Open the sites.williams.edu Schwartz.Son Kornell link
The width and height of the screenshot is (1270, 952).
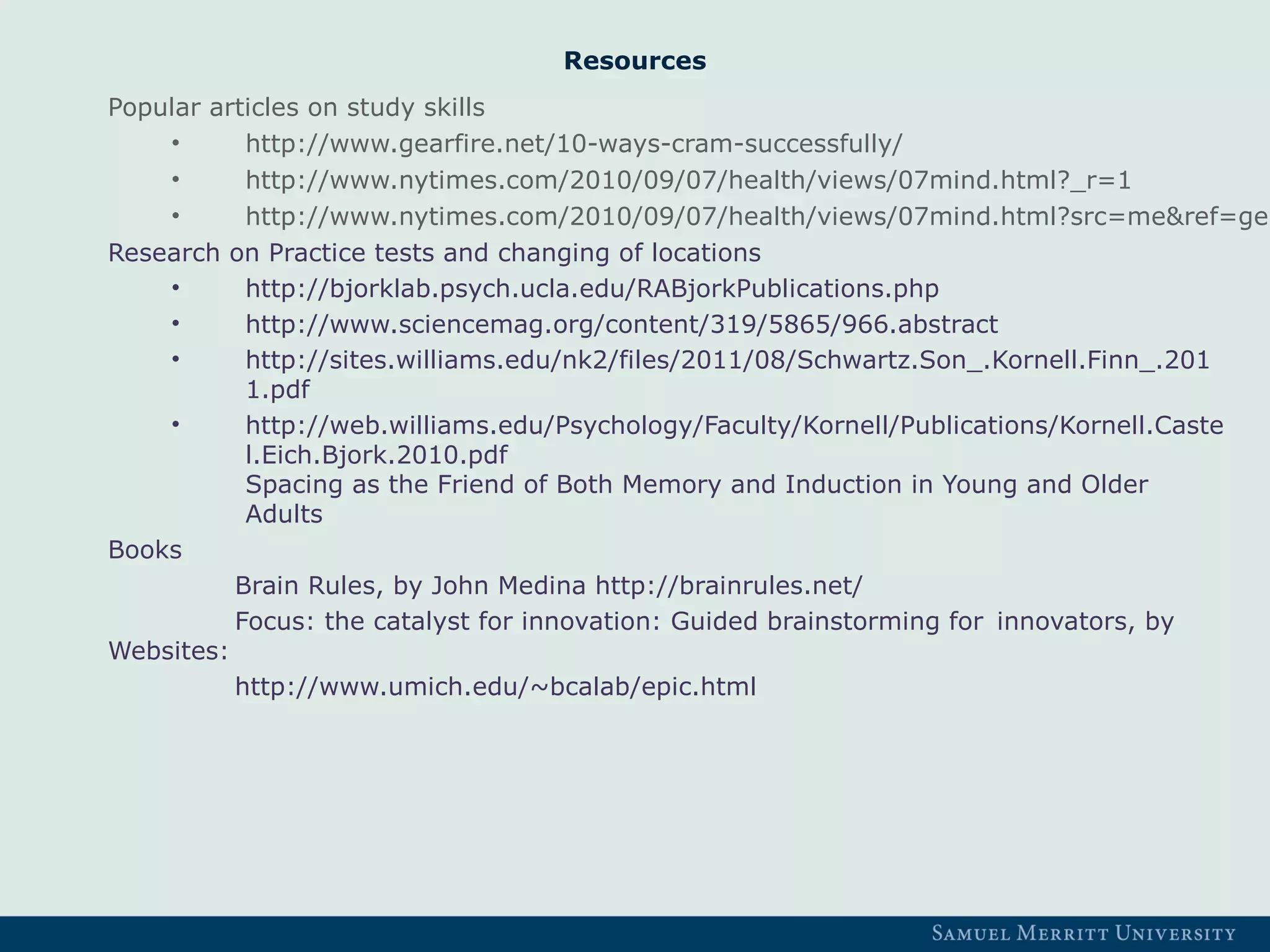727,375
